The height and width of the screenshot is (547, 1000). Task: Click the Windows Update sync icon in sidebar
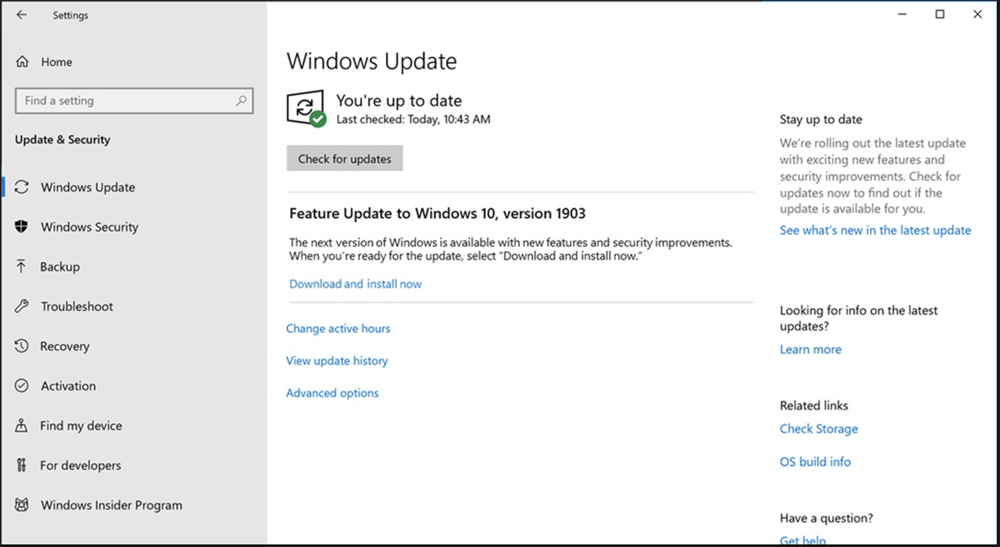[22, 187]
